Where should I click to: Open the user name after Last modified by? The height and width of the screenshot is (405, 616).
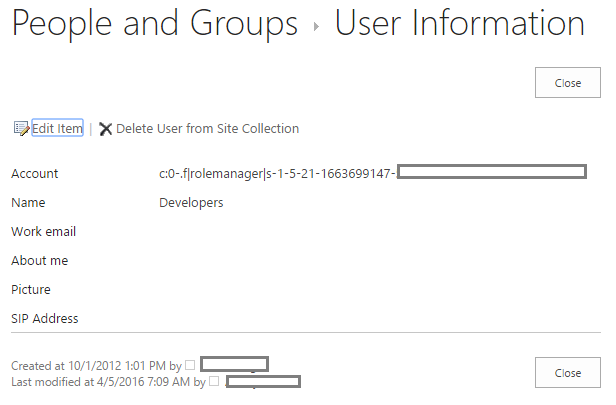coord(264,382)
